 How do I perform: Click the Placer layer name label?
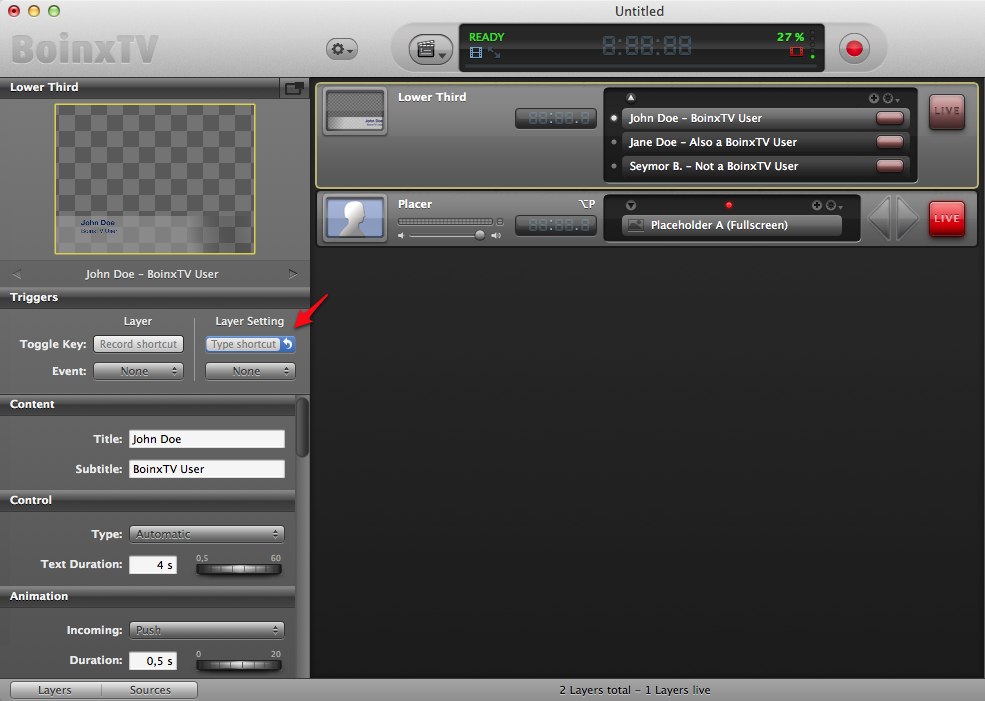tap(415, 204)
